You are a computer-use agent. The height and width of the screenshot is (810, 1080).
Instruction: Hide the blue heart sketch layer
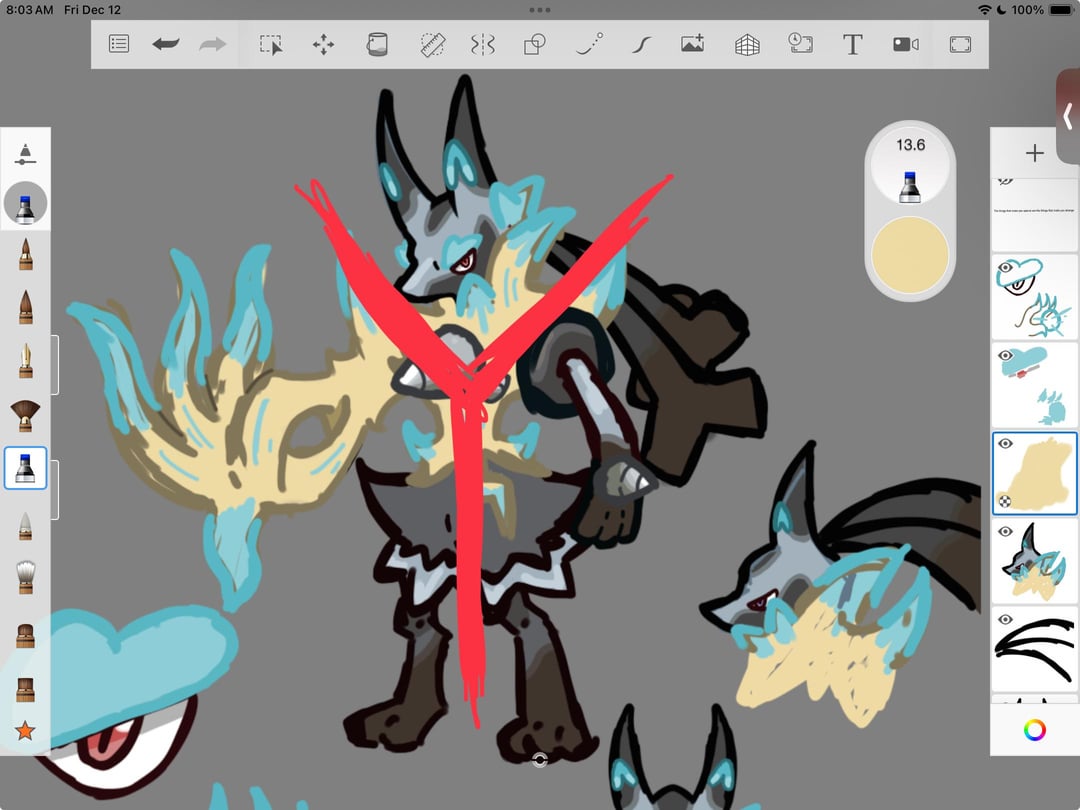click(1005, 354)
